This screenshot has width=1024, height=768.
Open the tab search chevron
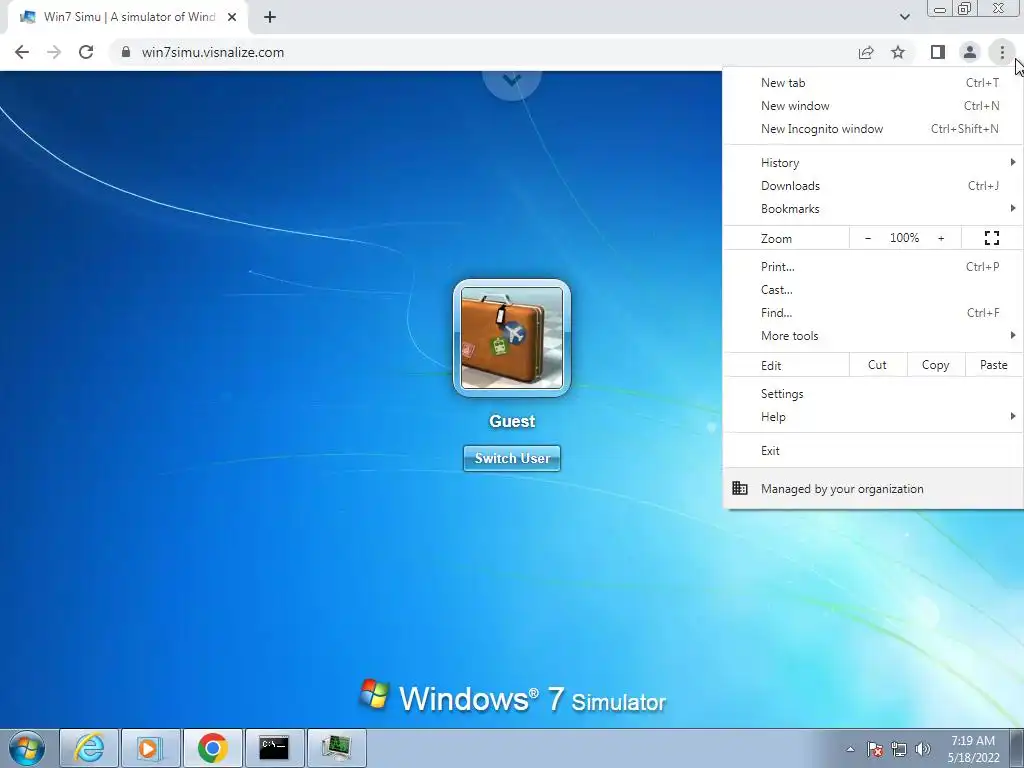904,17
